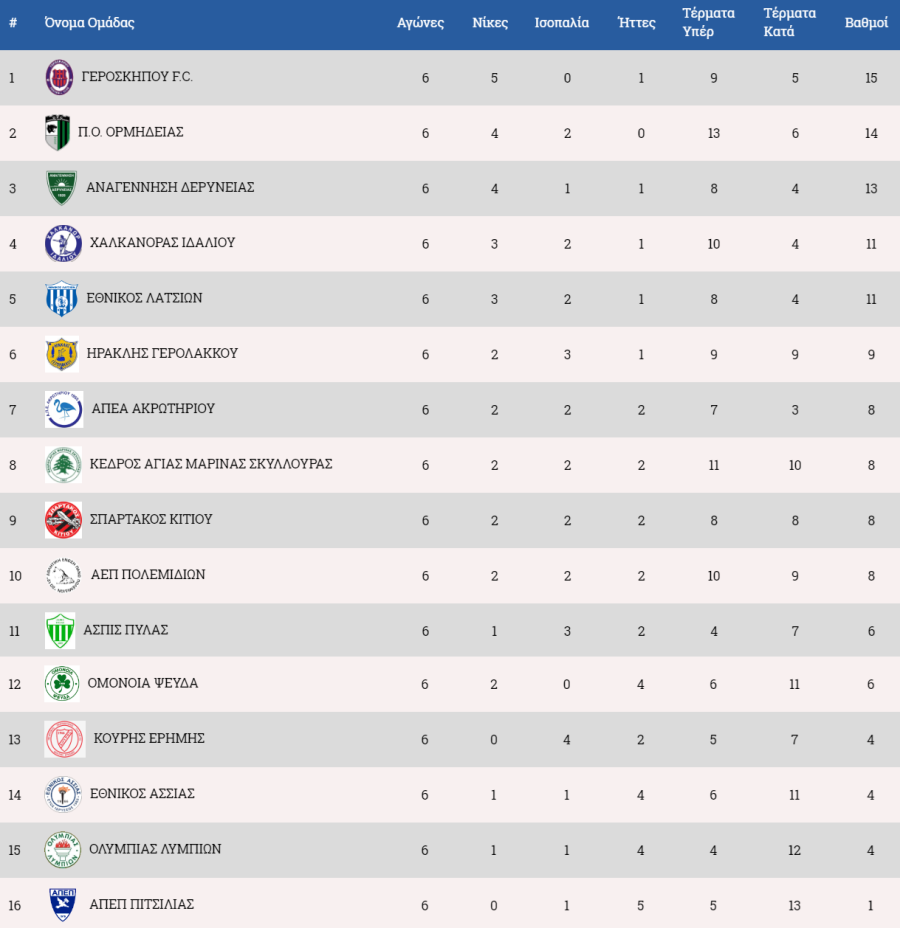Open the ΑΝΑΓΕΝΝΗΣΗ ΔΕΡΥΝΕΙΑΣ green shield logo

pyautogui.click(x=62, y=188)
